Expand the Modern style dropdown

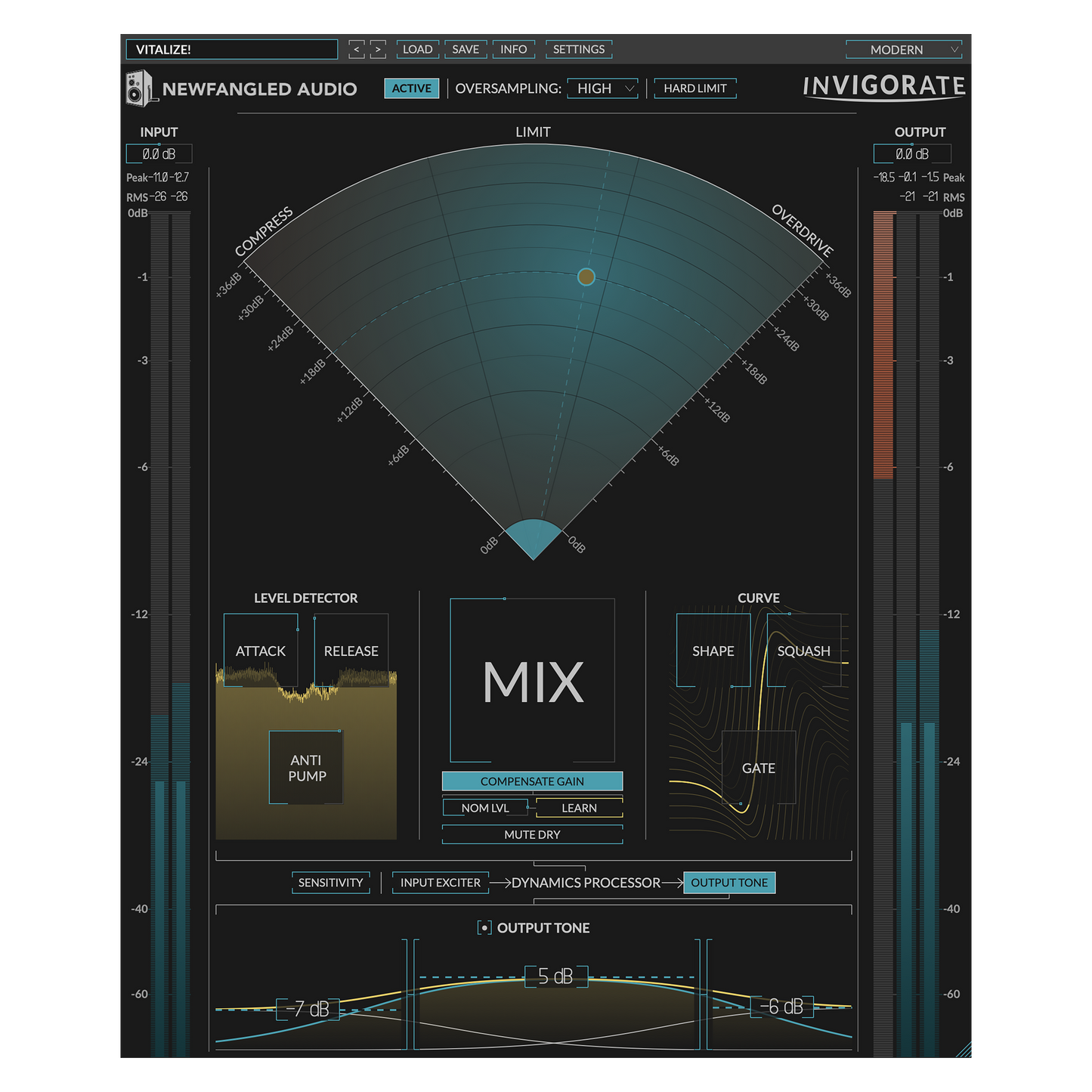pyautogui.click(x=904, y=50)
